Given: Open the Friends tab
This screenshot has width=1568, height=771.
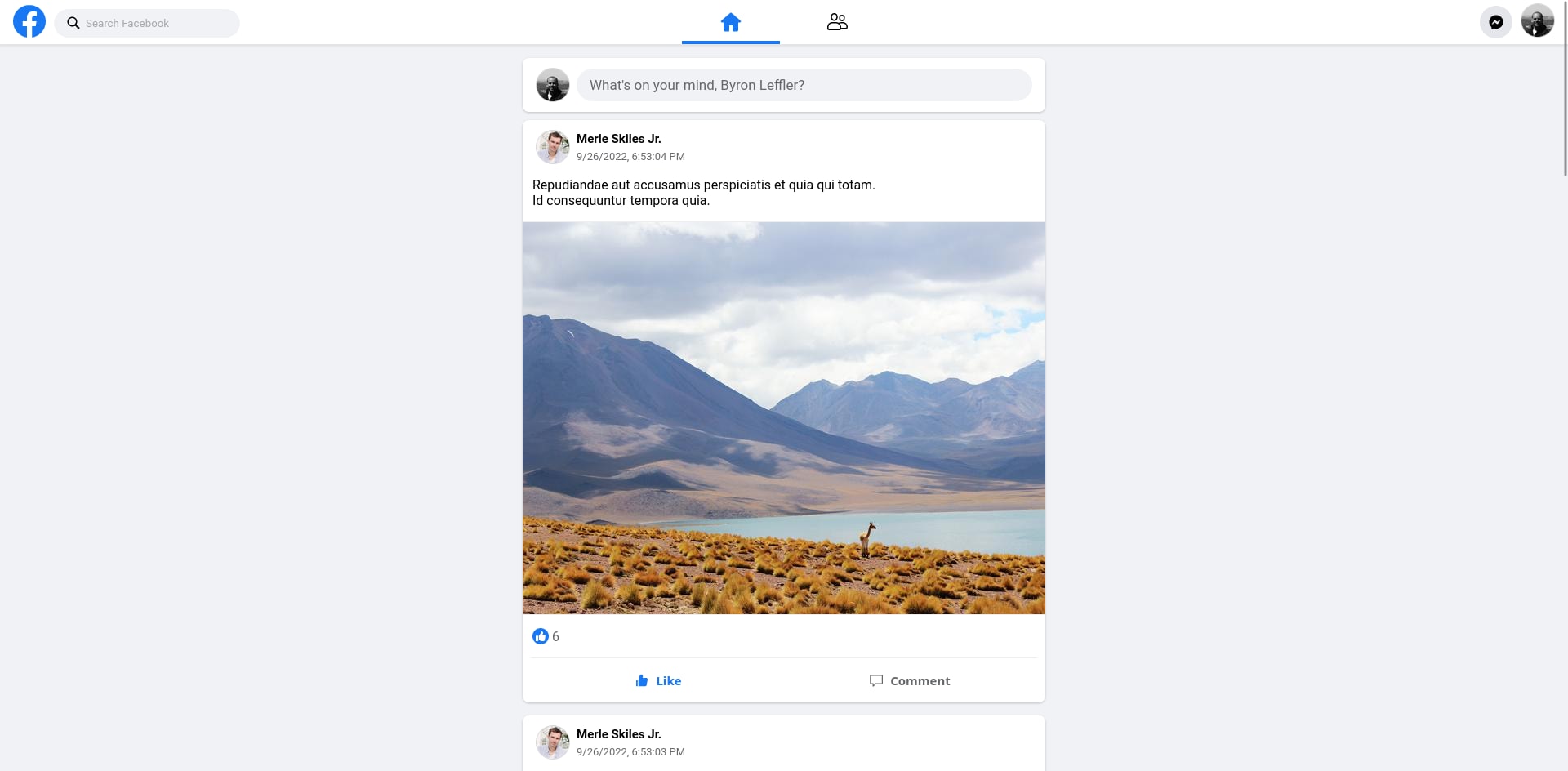Looking at the screenshot, I should click(x=837, y=22).
